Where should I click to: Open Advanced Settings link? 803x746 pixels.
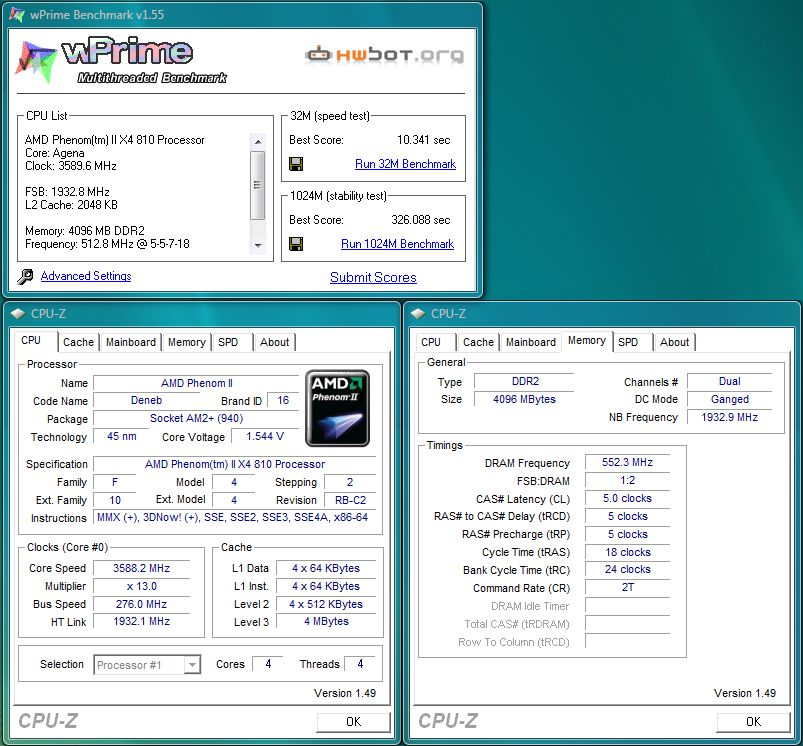[x=86, y=276]
